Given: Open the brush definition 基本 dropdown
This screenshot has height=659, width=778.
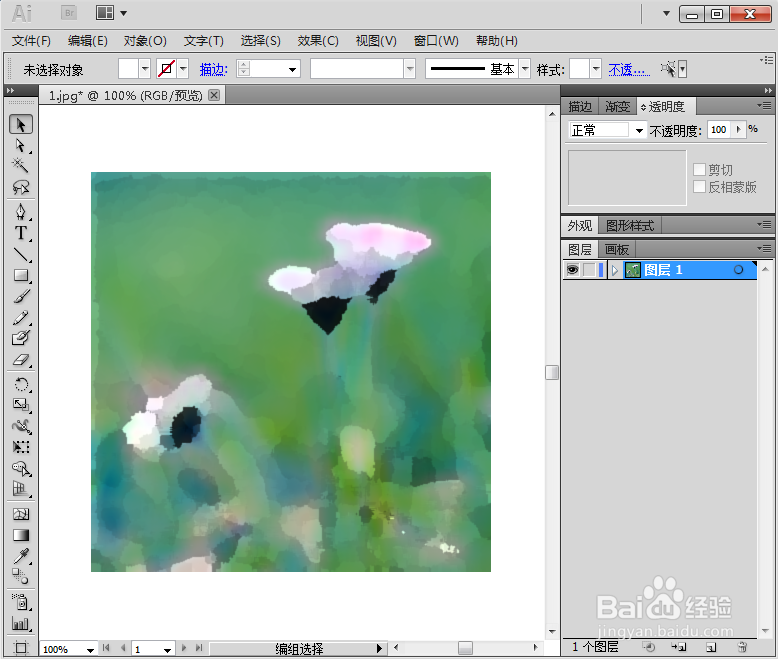Looking at the screenshot, I should [x=525, y=69].
